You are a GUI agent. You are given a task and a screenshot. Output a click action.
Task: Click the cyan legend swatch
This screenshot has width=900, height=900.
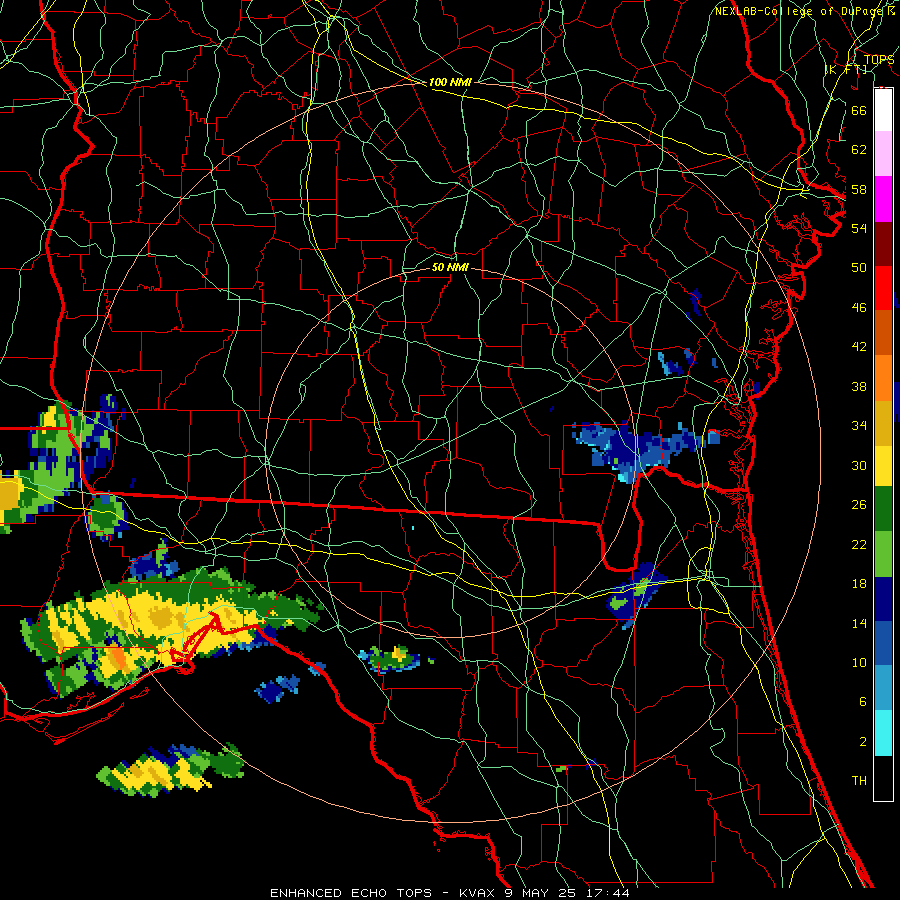(x=883, y=733)
